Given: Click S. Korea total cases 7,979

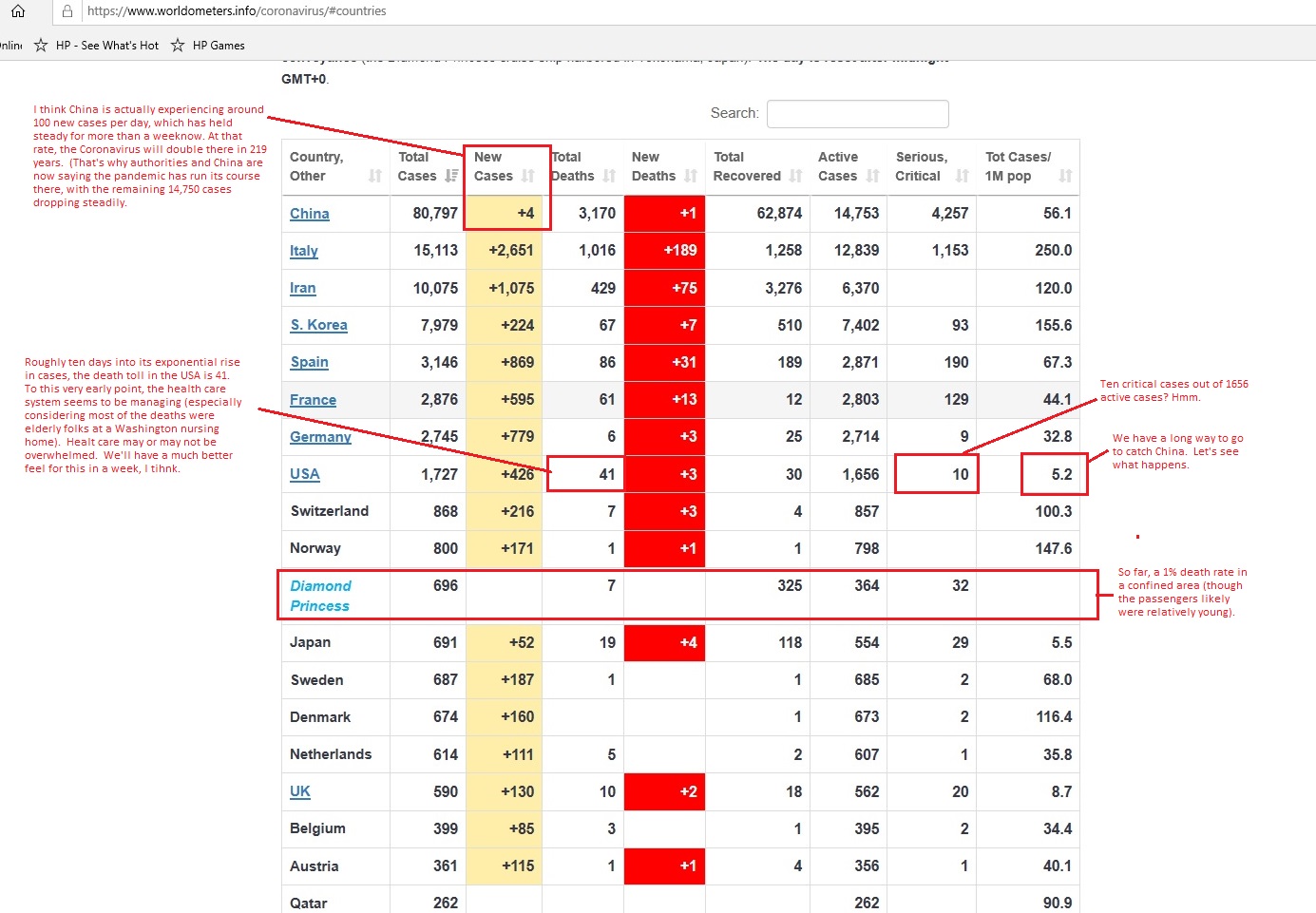Looking at the screenshot, I should (439, 325).
